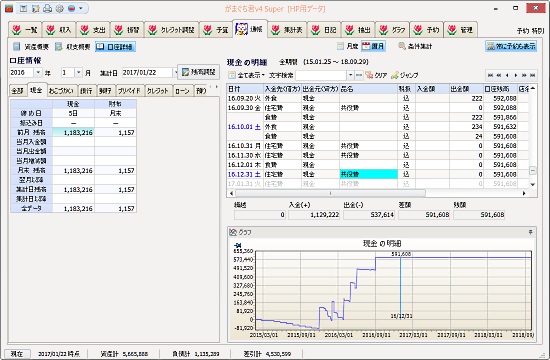The height and width of the screenshot is (360, 550).
Task: Open the calculator quick-access icon
Action: coord(24,8)
